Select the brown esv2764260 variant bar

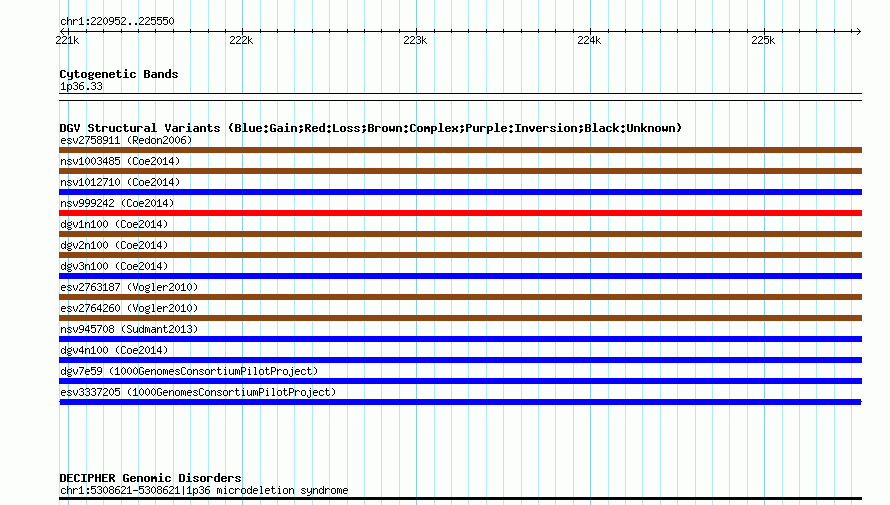[460, 318]
